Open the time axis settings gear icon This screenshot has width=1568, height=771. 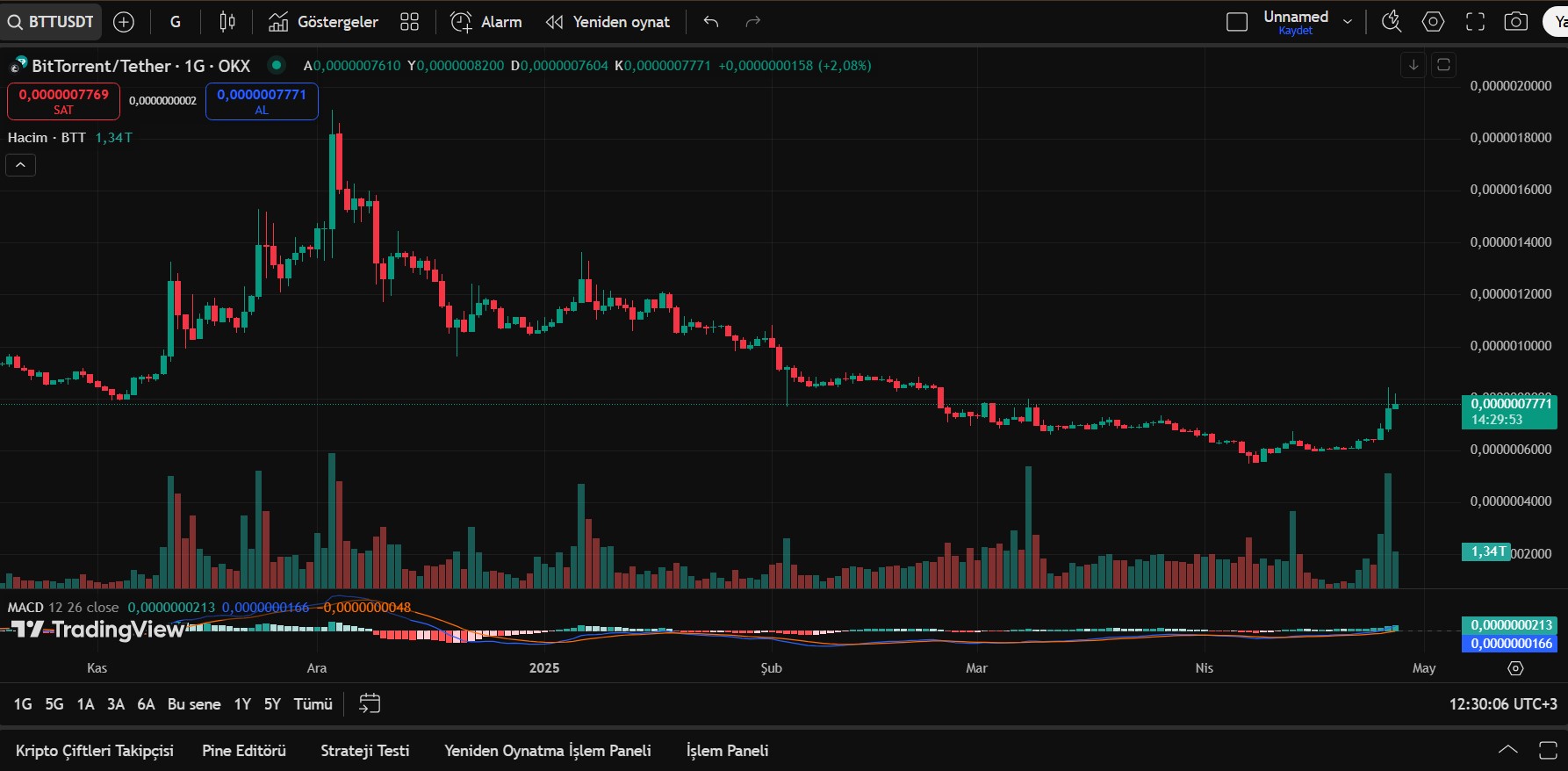1515,668
